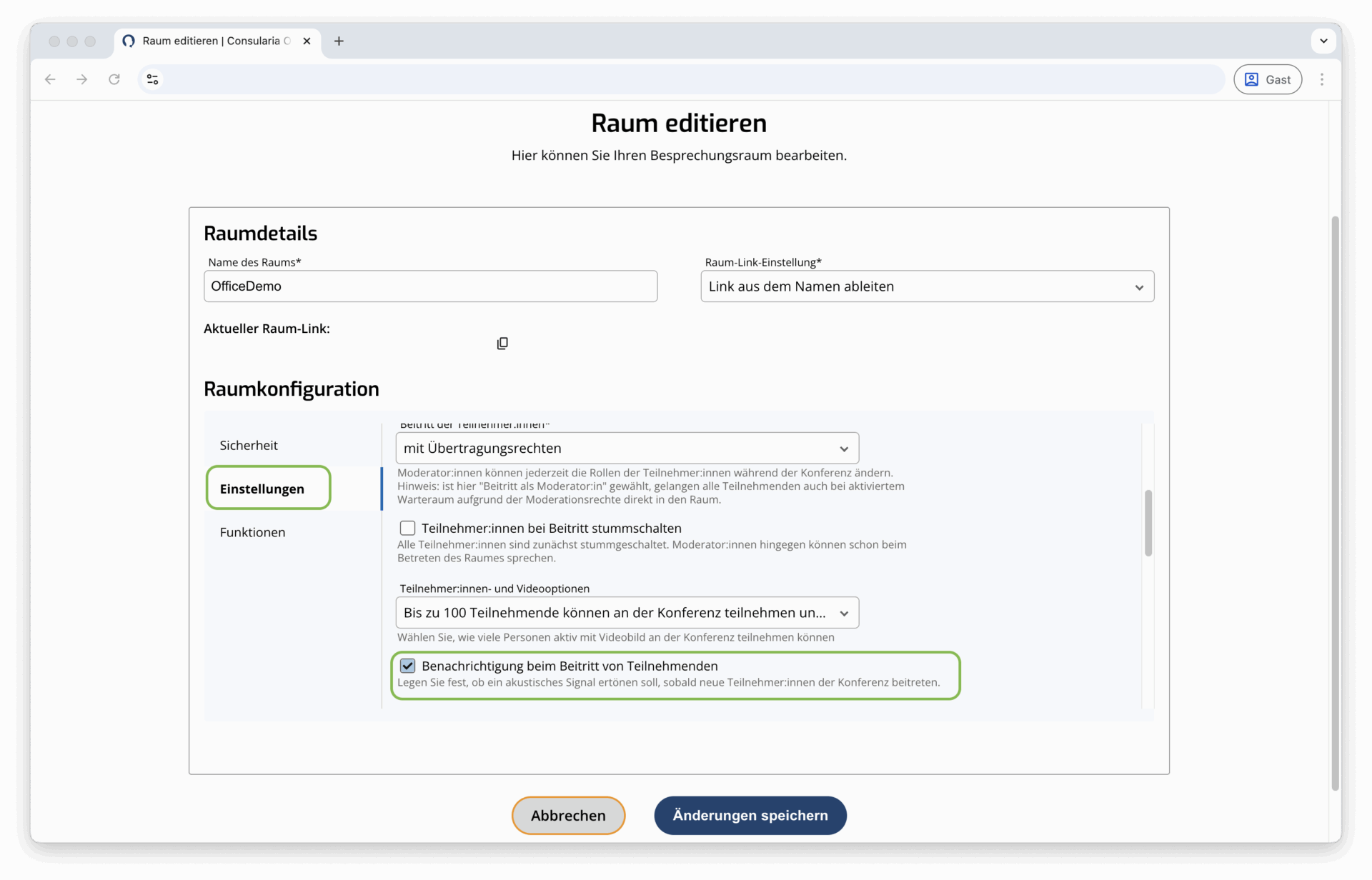Open a new browser tab
This screenshot has width=1372, height=880.
click(339, 41)
